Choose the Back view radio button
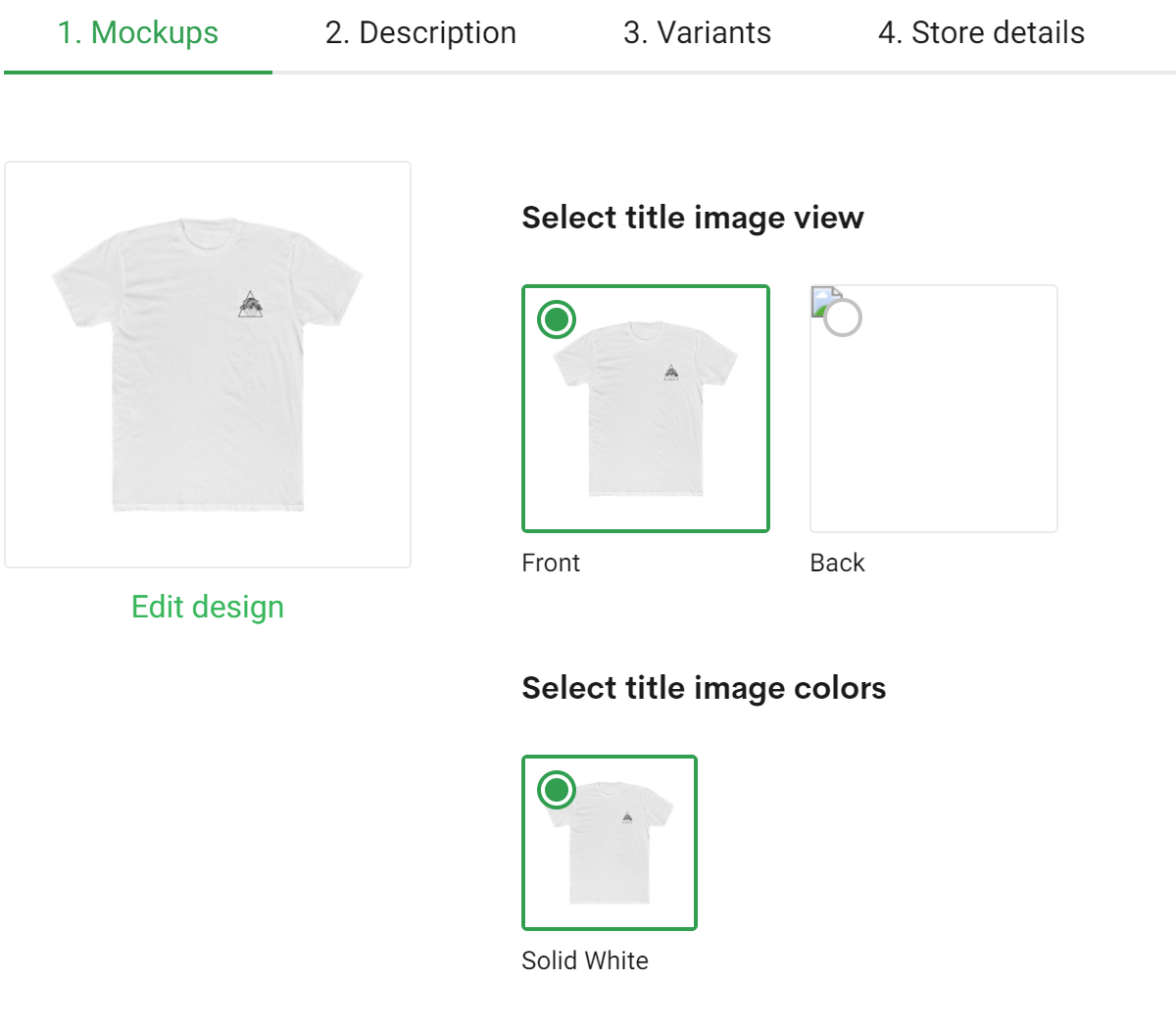Screen dimensions: 1176x1031 tap(843, 318)
